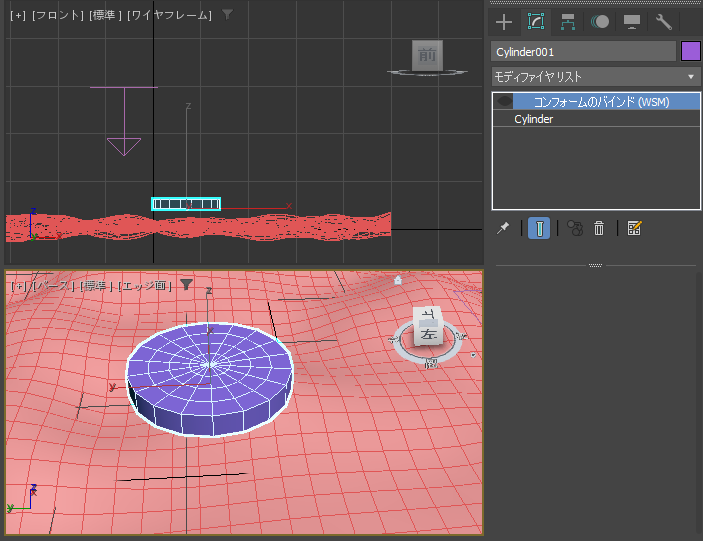Expand the モディファイヤ リスト dropdown
The image size is (703, 541).
[x=596, y=77]
